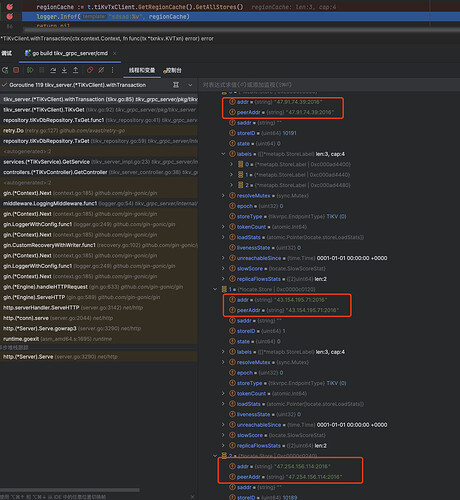Switch to the 控制台 console tab

(x=172, y=70)
